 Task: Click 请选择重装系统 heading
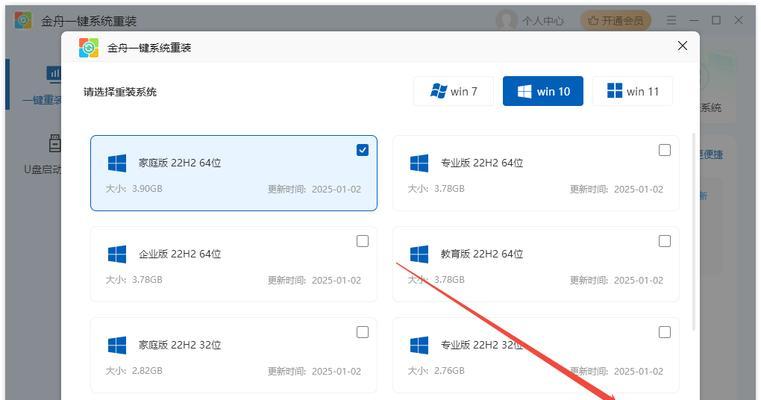[120, 92]
